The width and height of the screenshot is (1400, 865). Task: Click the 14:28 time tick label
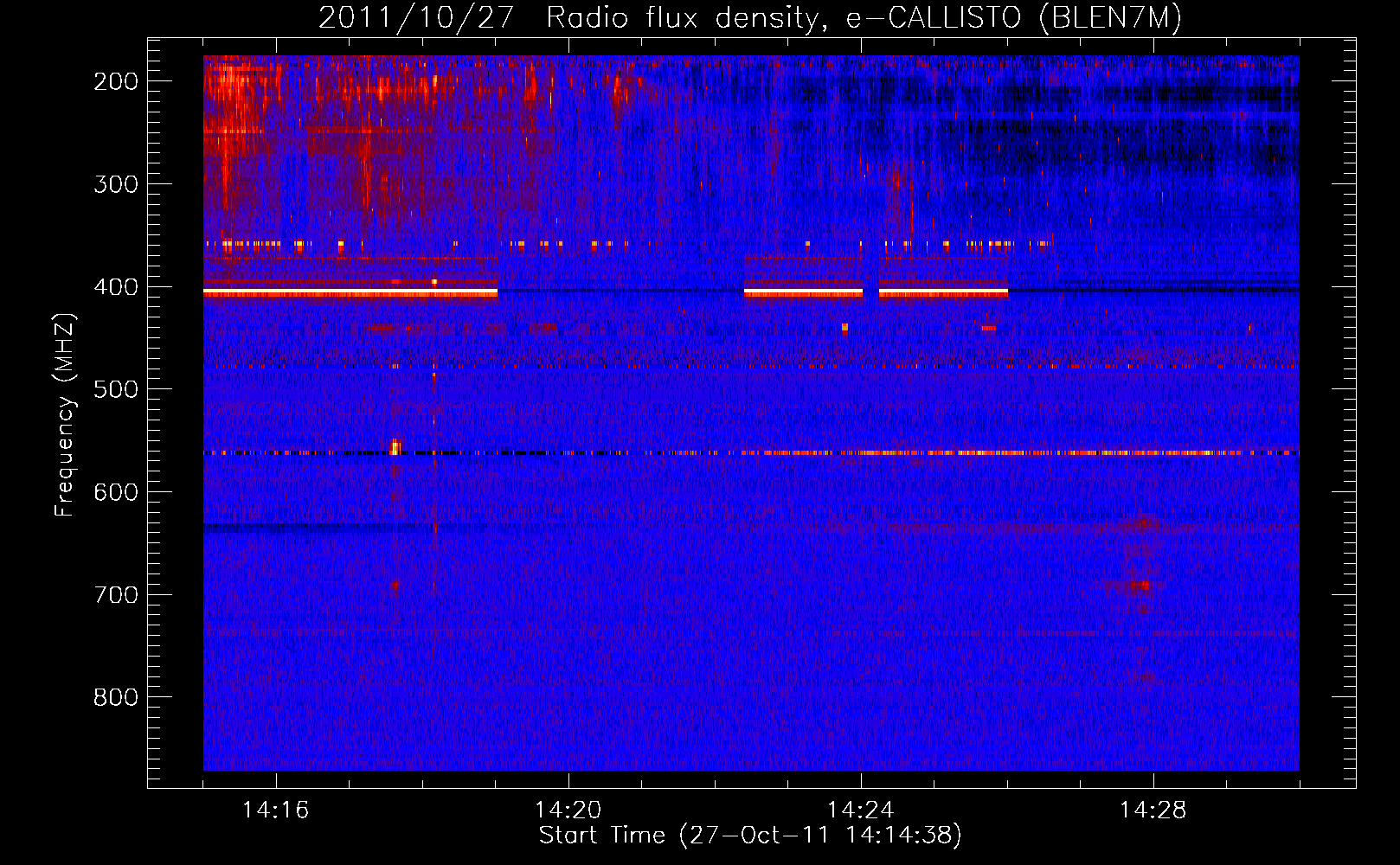(x=1153, y=811)
